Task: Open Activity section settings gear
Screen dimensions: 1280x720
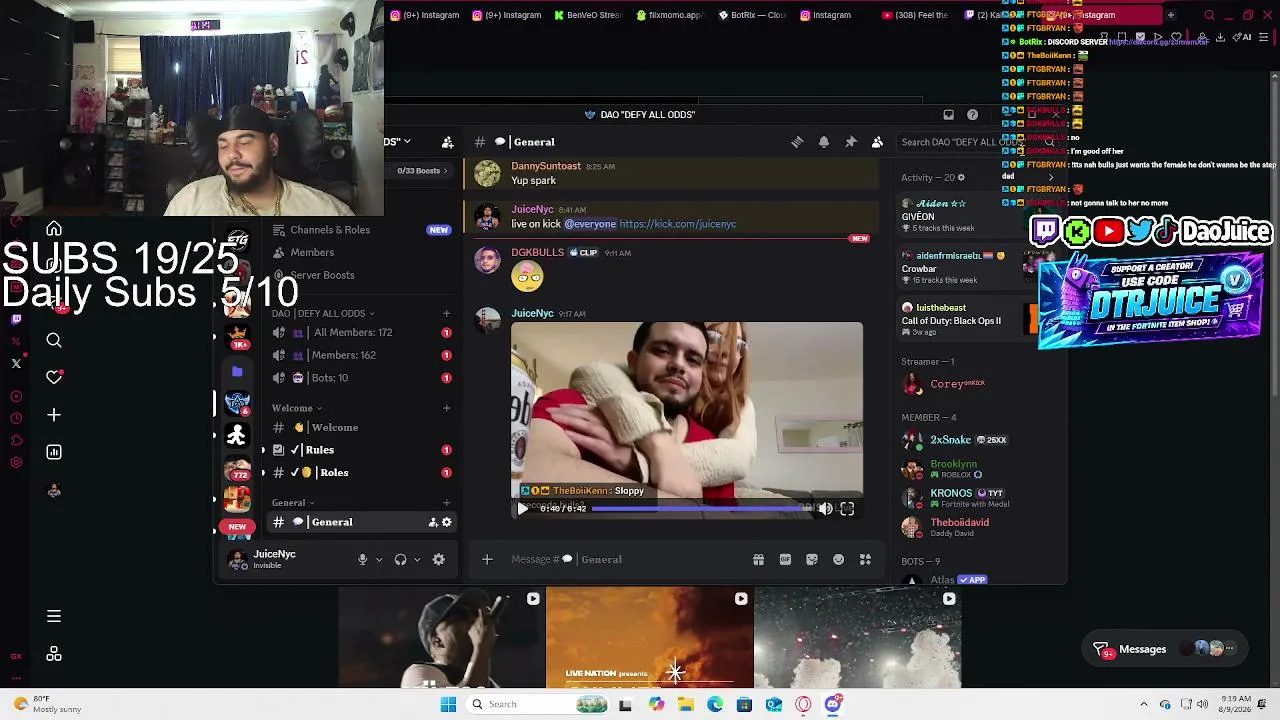Action: tap(961, 178)
